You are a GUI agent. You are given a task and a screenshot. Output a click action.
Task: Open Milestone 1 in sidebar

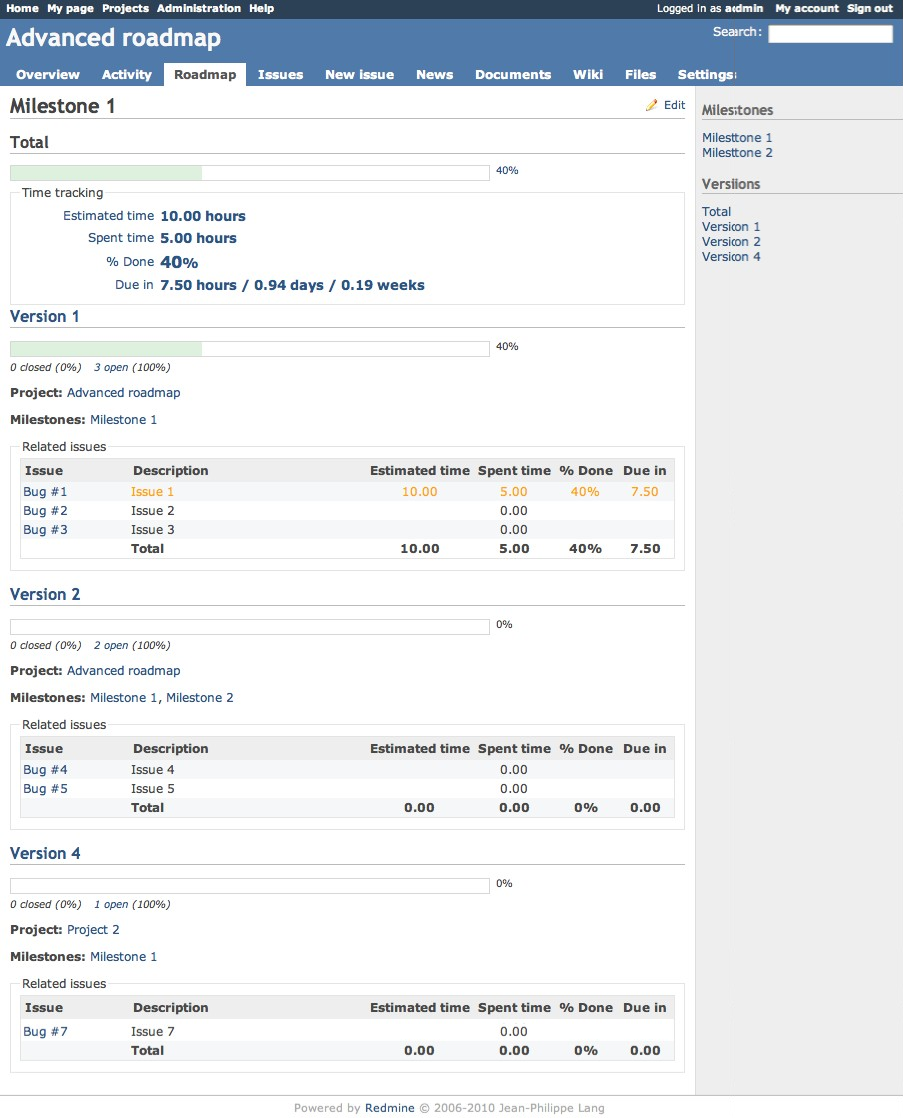(x=737, y=138)
